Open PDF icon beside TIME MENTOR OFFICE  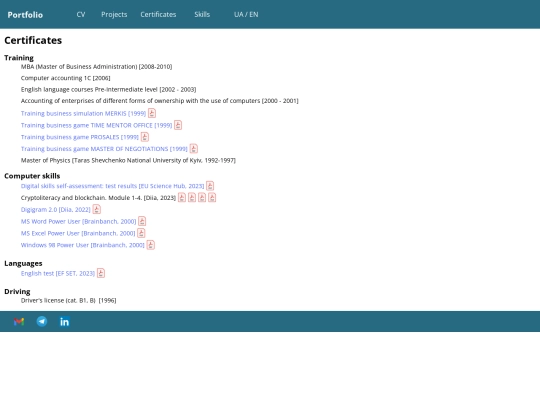(178, 125)
